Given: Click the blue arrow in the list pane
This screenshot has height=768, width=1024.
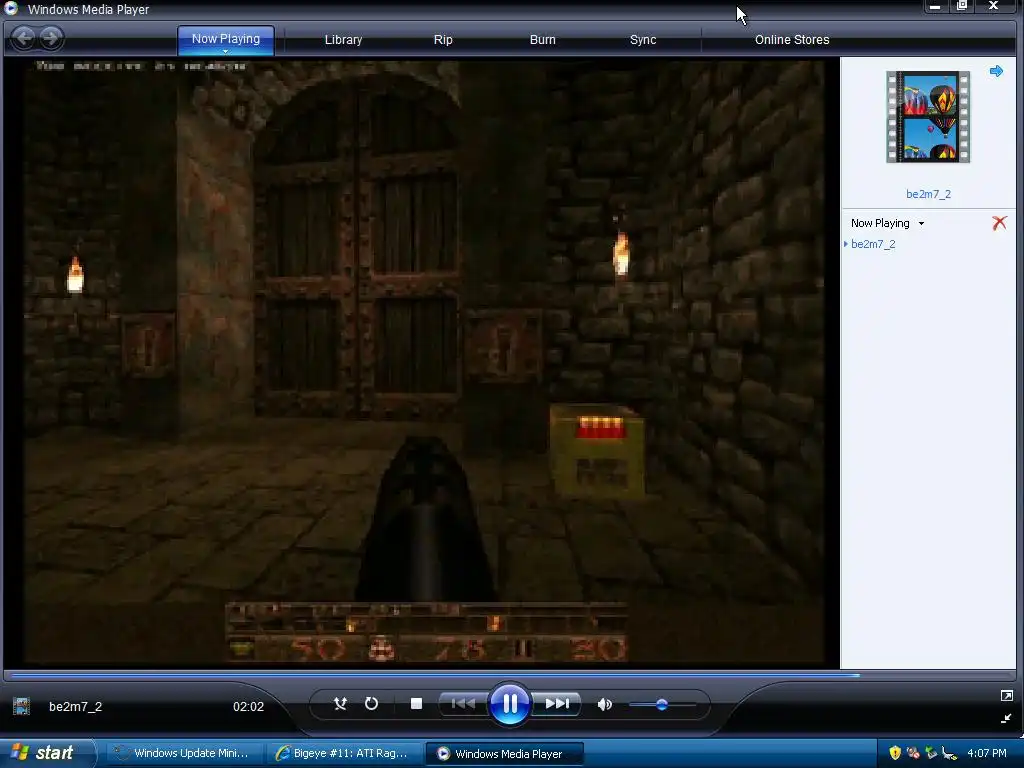Looking at the screenshot, I should point(996,71).
